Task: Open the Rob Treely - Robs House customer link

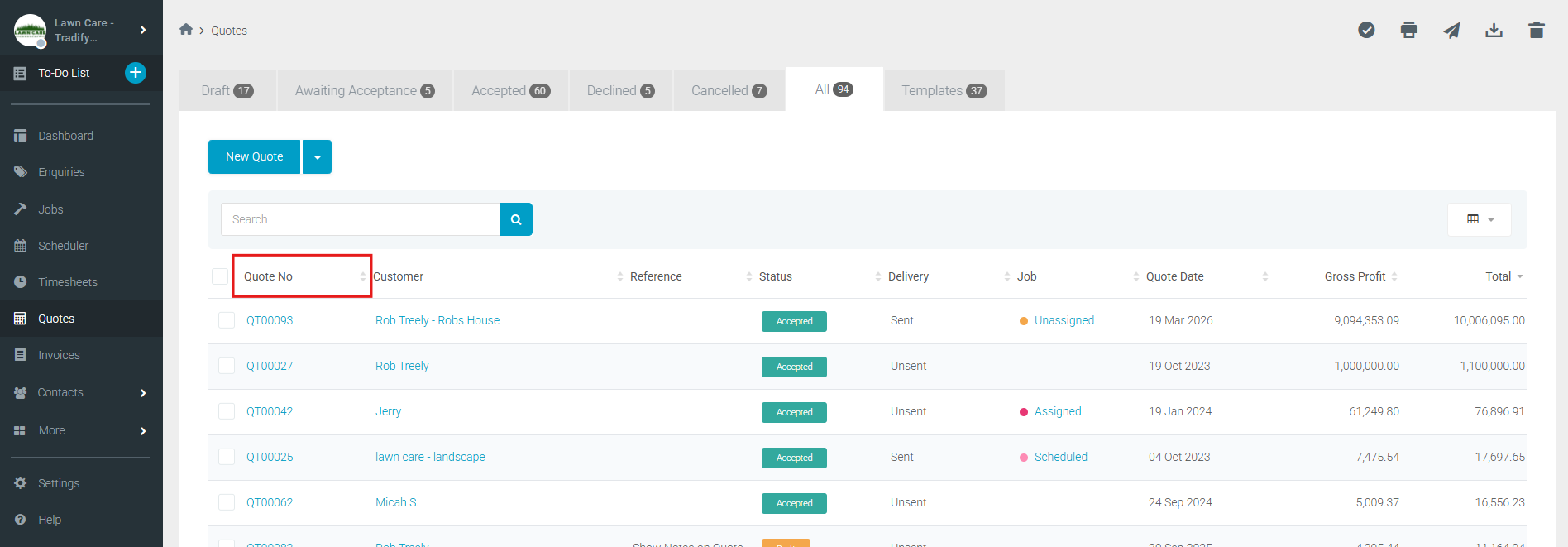Action: pos(437,320)
